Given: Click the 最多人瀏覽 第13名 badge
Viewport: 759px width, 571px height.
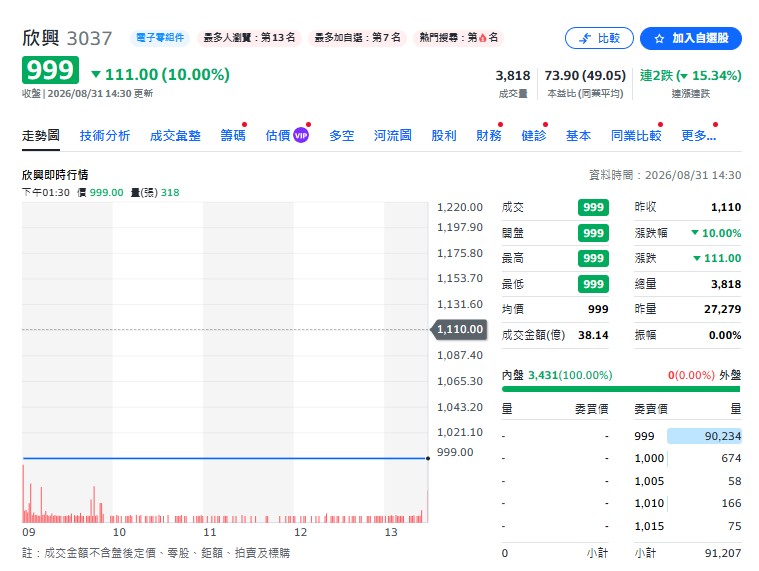Looking at the screenshot, I should pos(249,38).
